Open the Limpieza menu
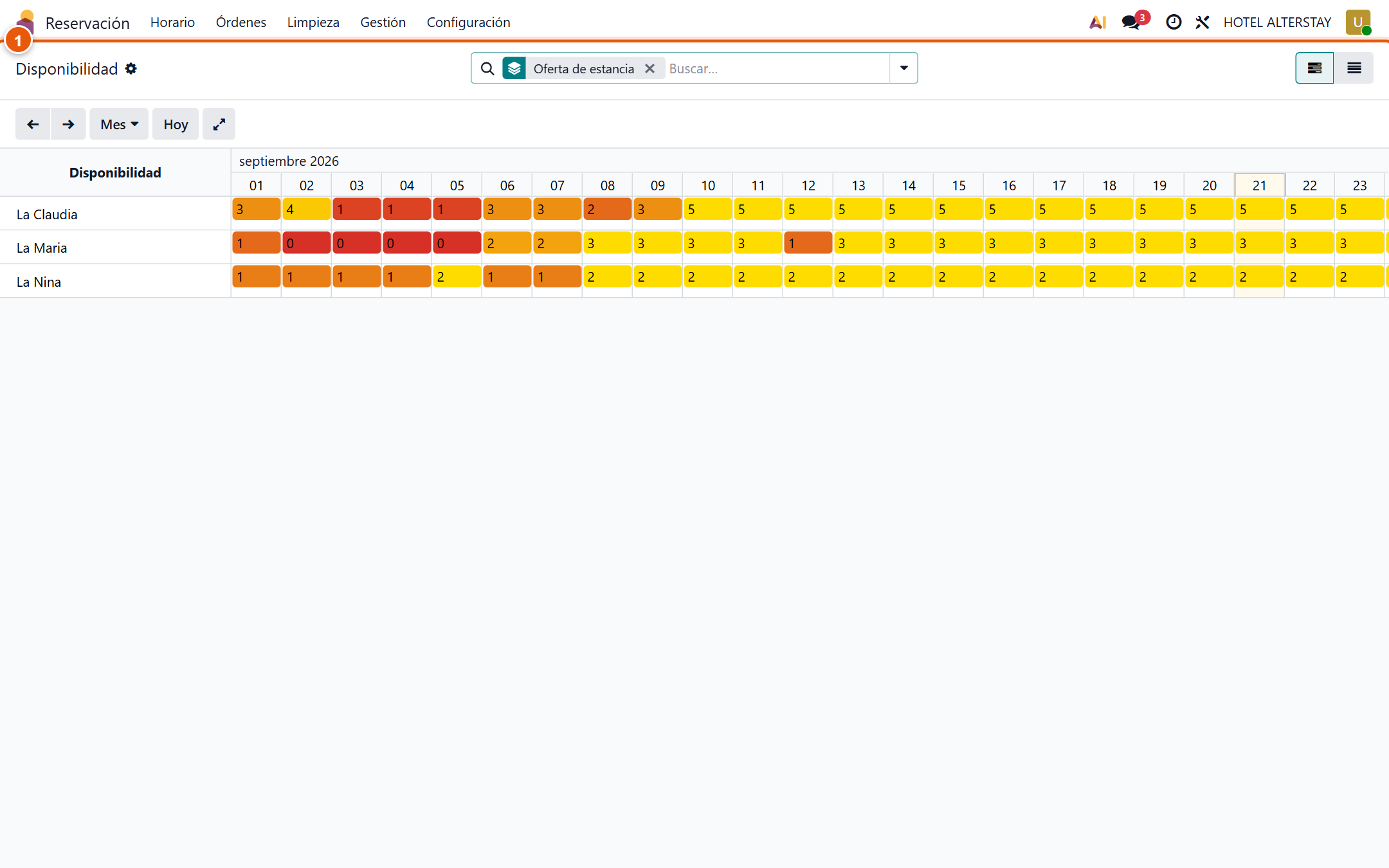Image resolution: width=1389 pixels, height=868 pixels. (313, 23)
